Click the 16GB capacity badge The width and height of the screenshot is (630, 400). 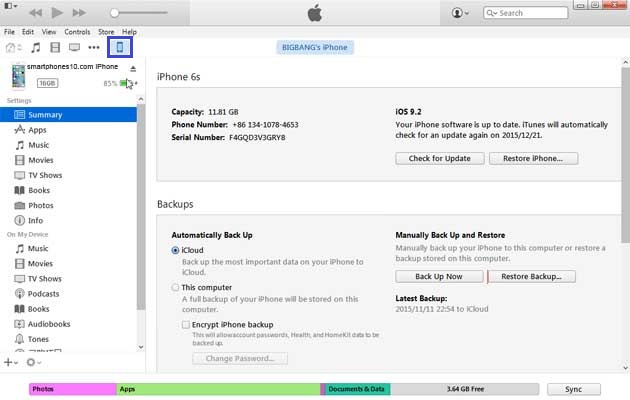click(47, 83)
